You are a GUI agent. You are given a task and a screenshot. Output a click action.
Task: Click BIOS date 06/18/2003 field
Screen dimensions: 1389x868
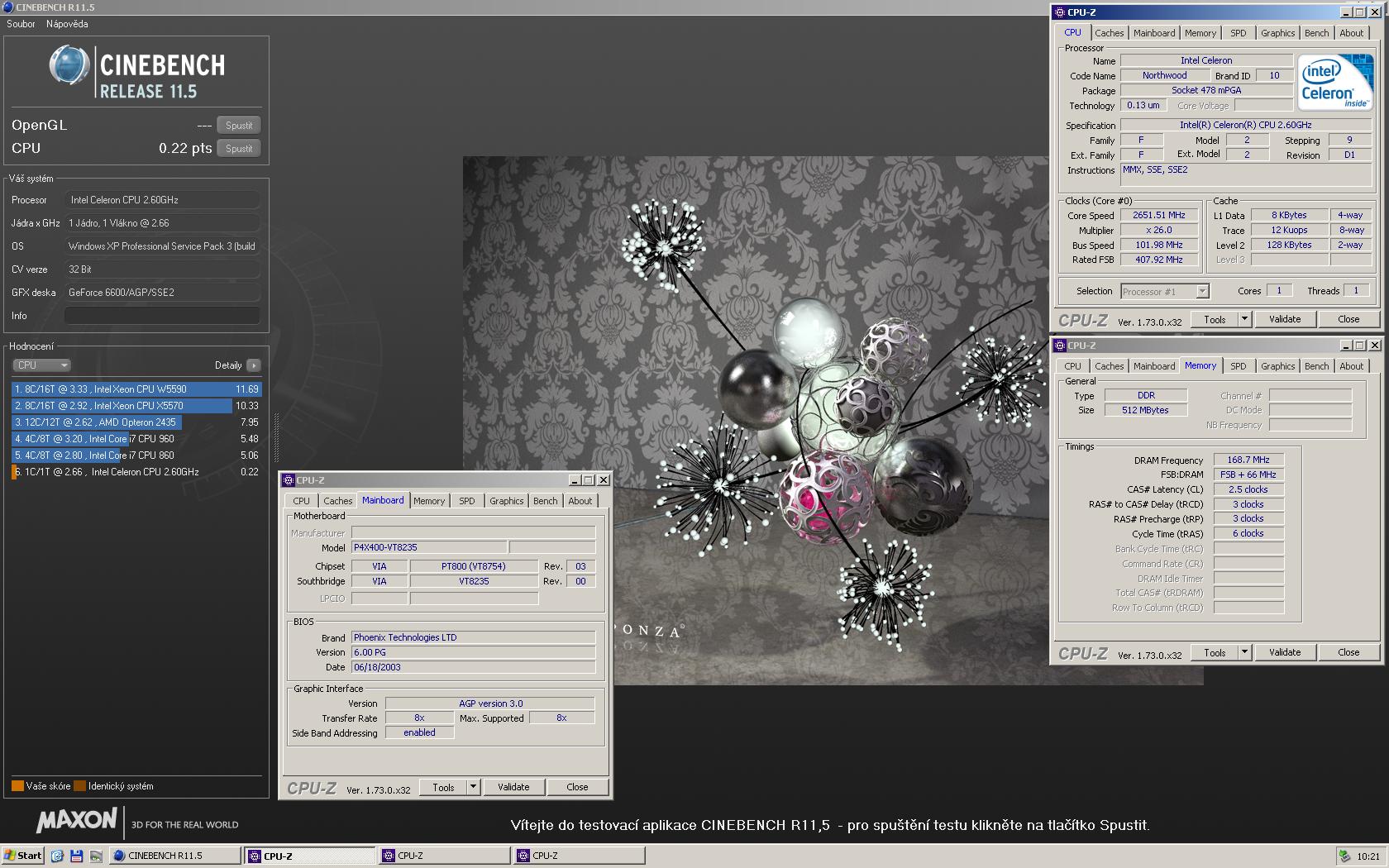[x=473, y=667]
